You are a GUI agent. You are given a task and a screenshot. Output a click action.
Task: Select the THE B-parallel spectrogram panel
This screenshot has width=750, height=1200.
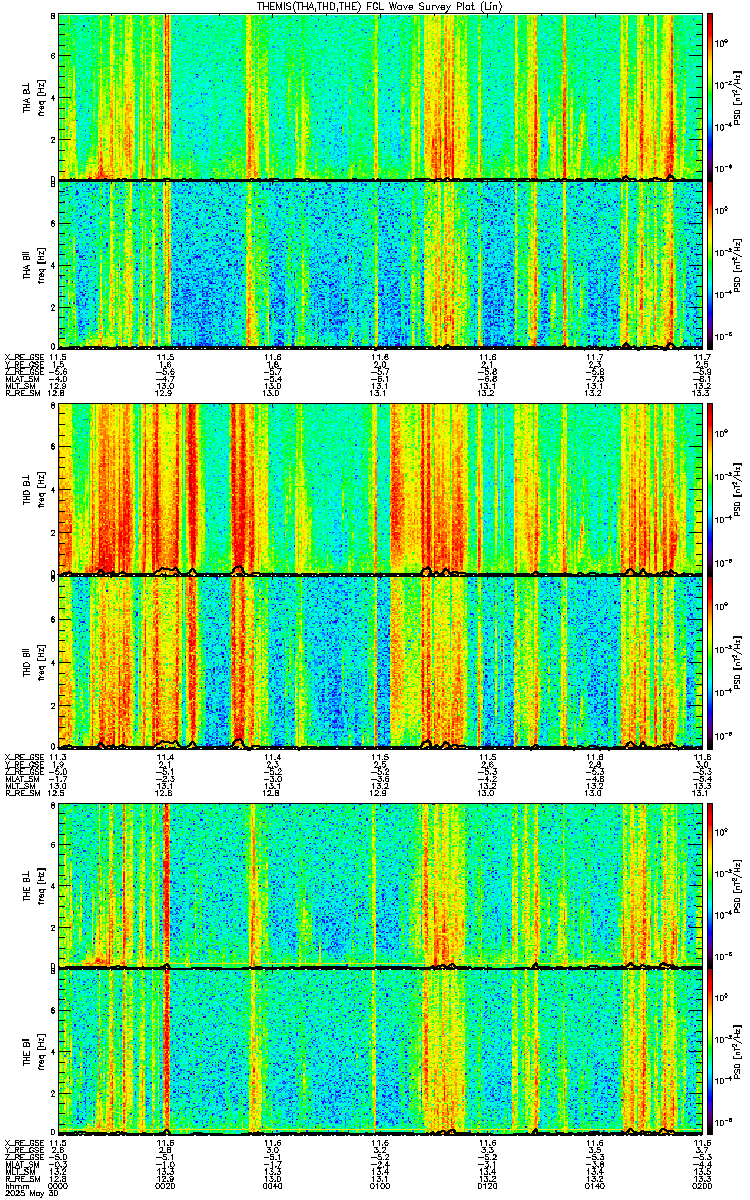pos(379,1052)
